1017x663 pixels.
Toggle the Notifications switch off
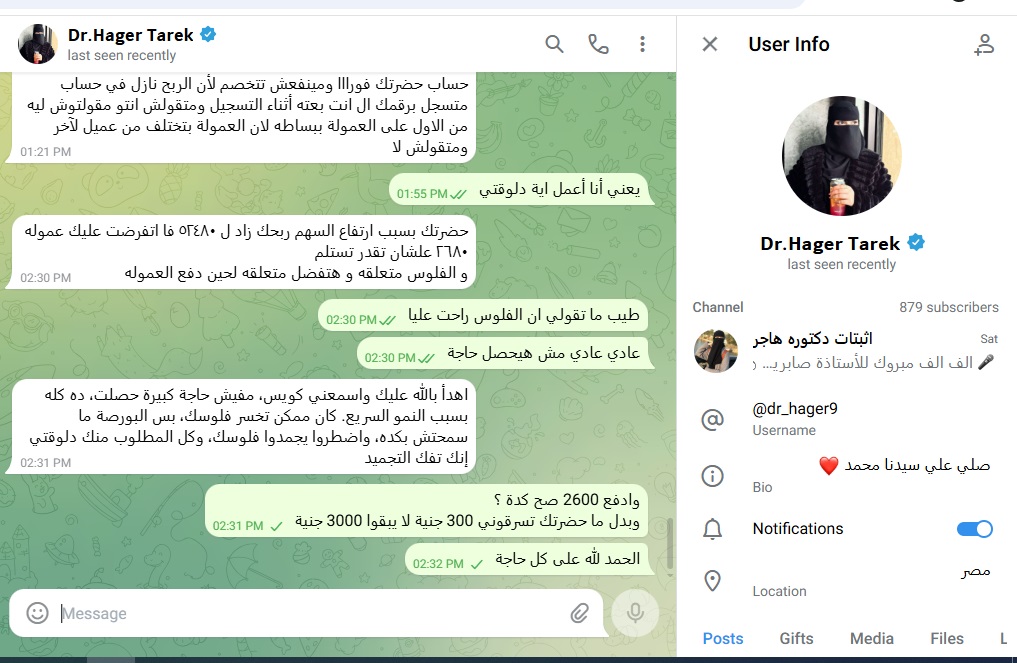tap(974, 529)
